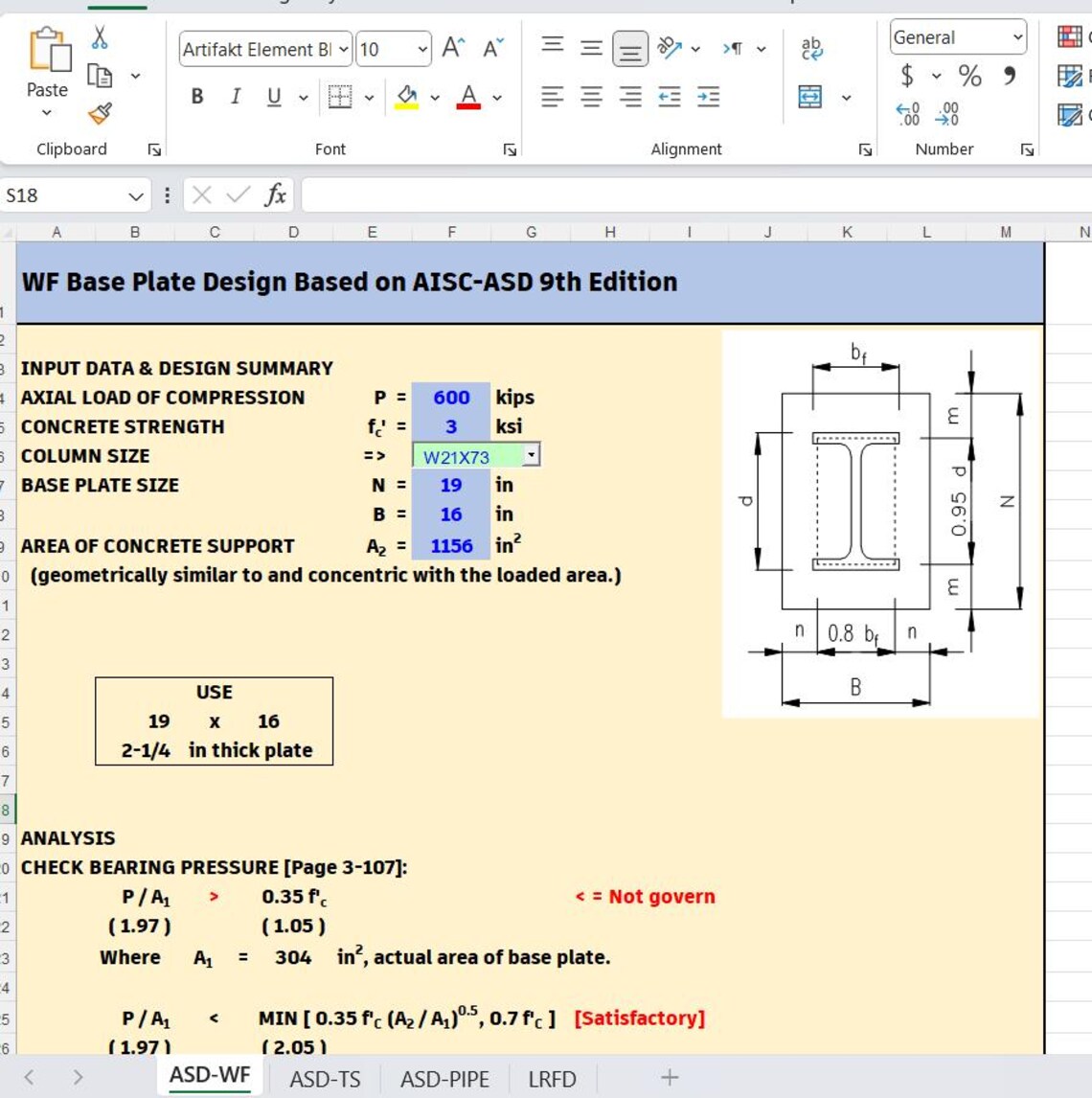This screenshot has width=1092, height=1098.
Task: Apply red font color
Action: 468,97
